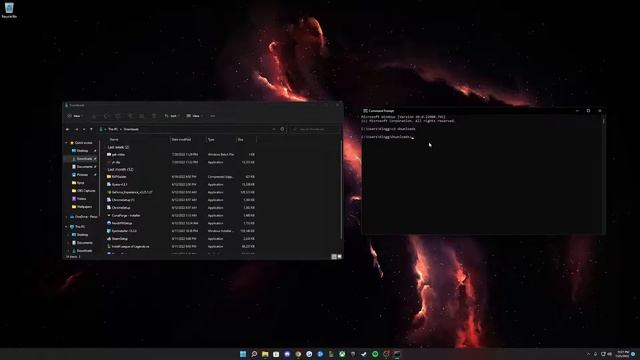
Task: Open File Explorer from the taskbar
Action: point(265,354)
